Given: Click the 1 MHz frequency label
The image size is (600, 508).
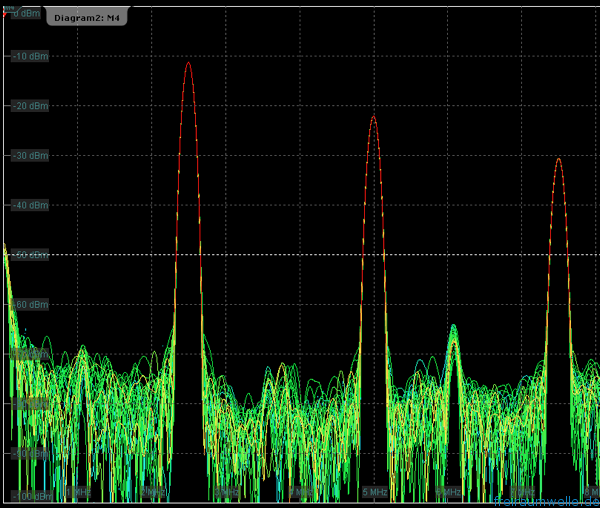Looking at the screenshot, I should click(x=80, y=493).
